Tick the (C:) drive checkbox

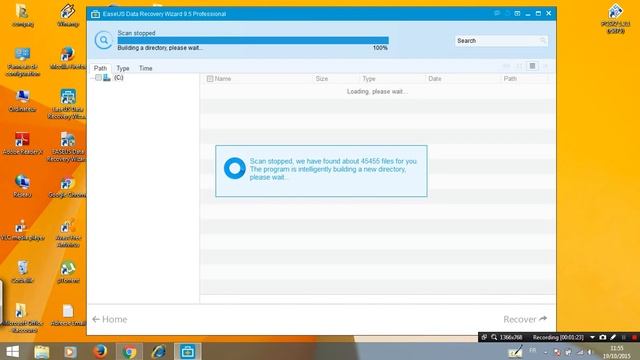pos(98,78)
